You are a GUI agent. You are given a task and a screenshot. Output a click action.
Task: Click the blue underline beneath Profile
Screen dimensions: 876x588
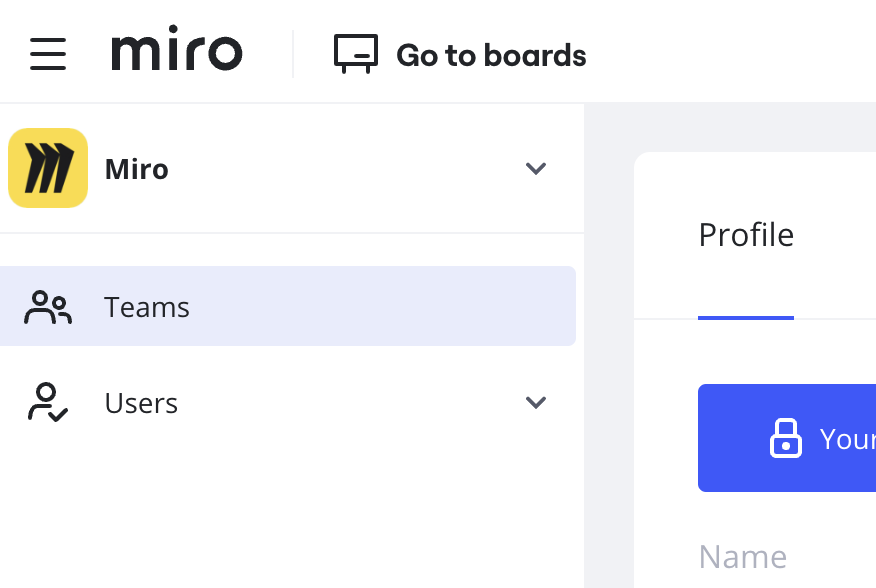(746, 317)
